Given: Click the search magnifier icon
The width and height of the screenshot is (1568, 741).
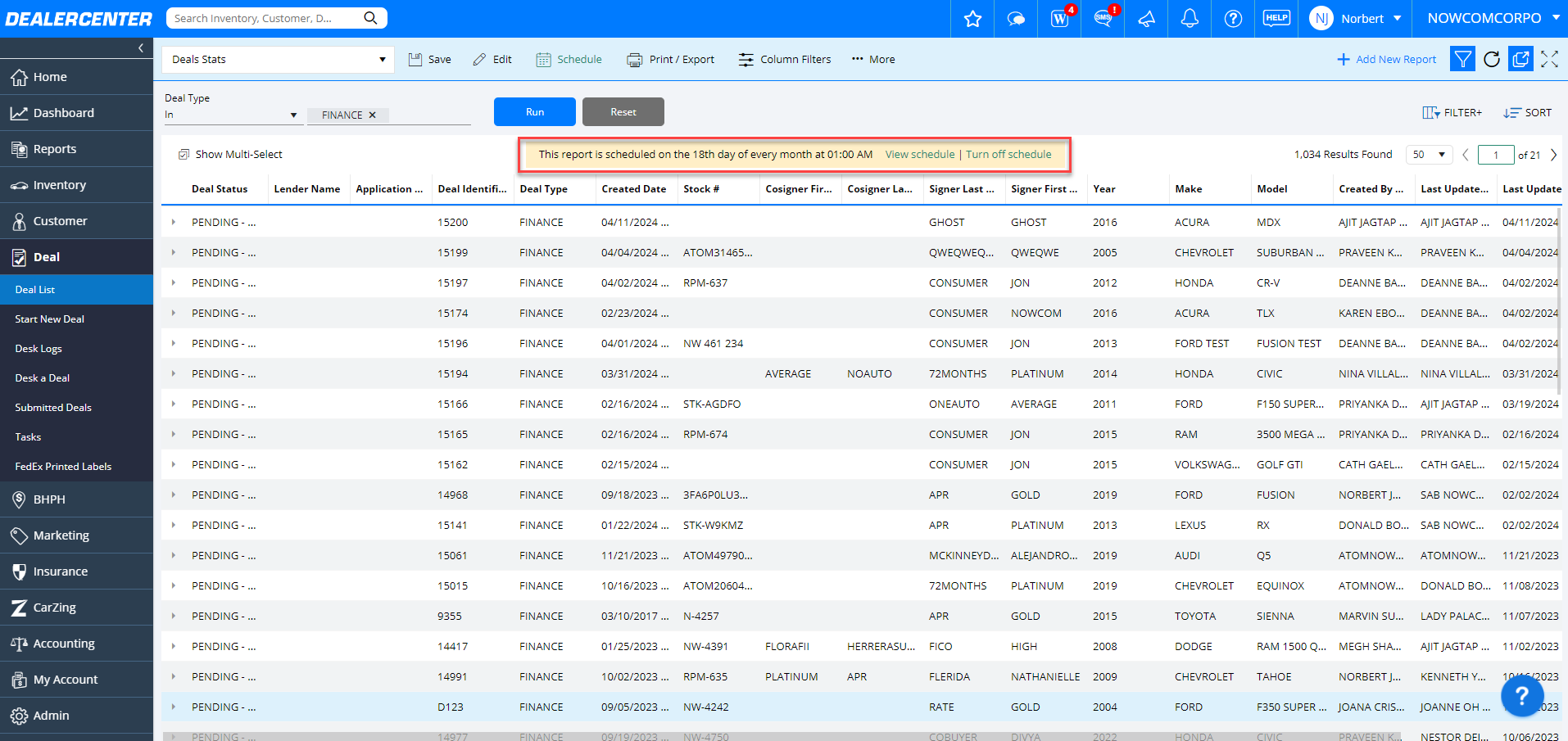Looking at the screenshot, I should coord(371,18).
